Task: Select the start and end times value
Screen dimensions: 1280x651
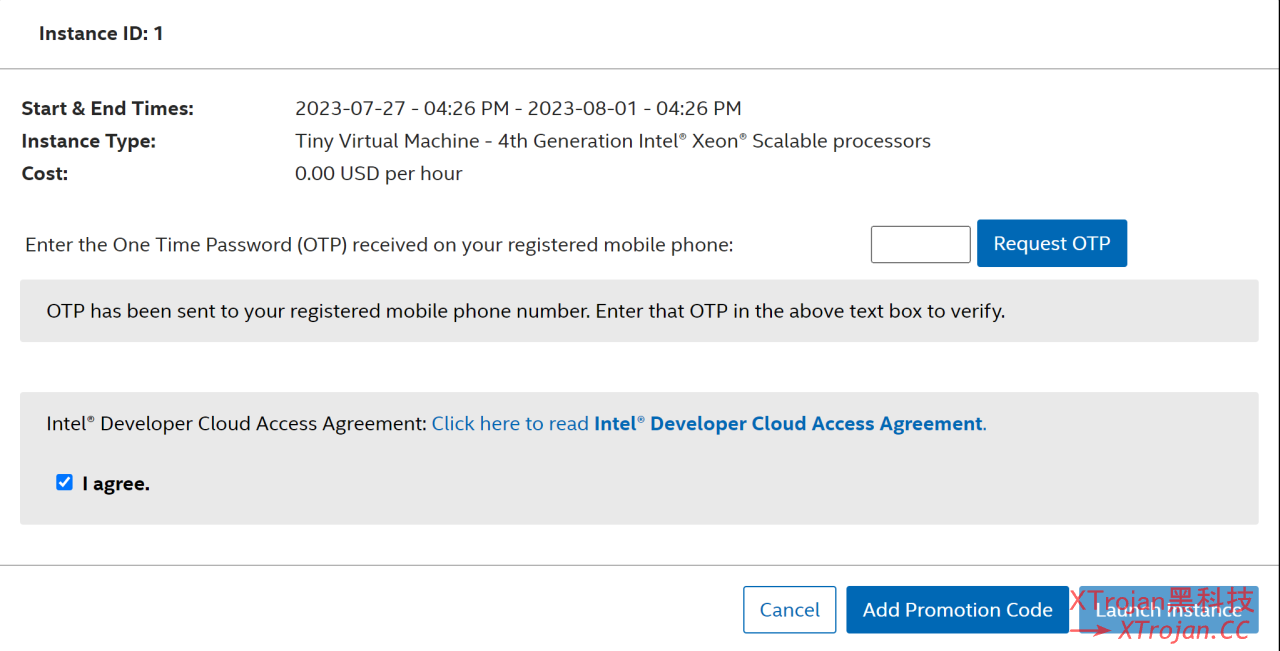Action: (x=518, y=108)
